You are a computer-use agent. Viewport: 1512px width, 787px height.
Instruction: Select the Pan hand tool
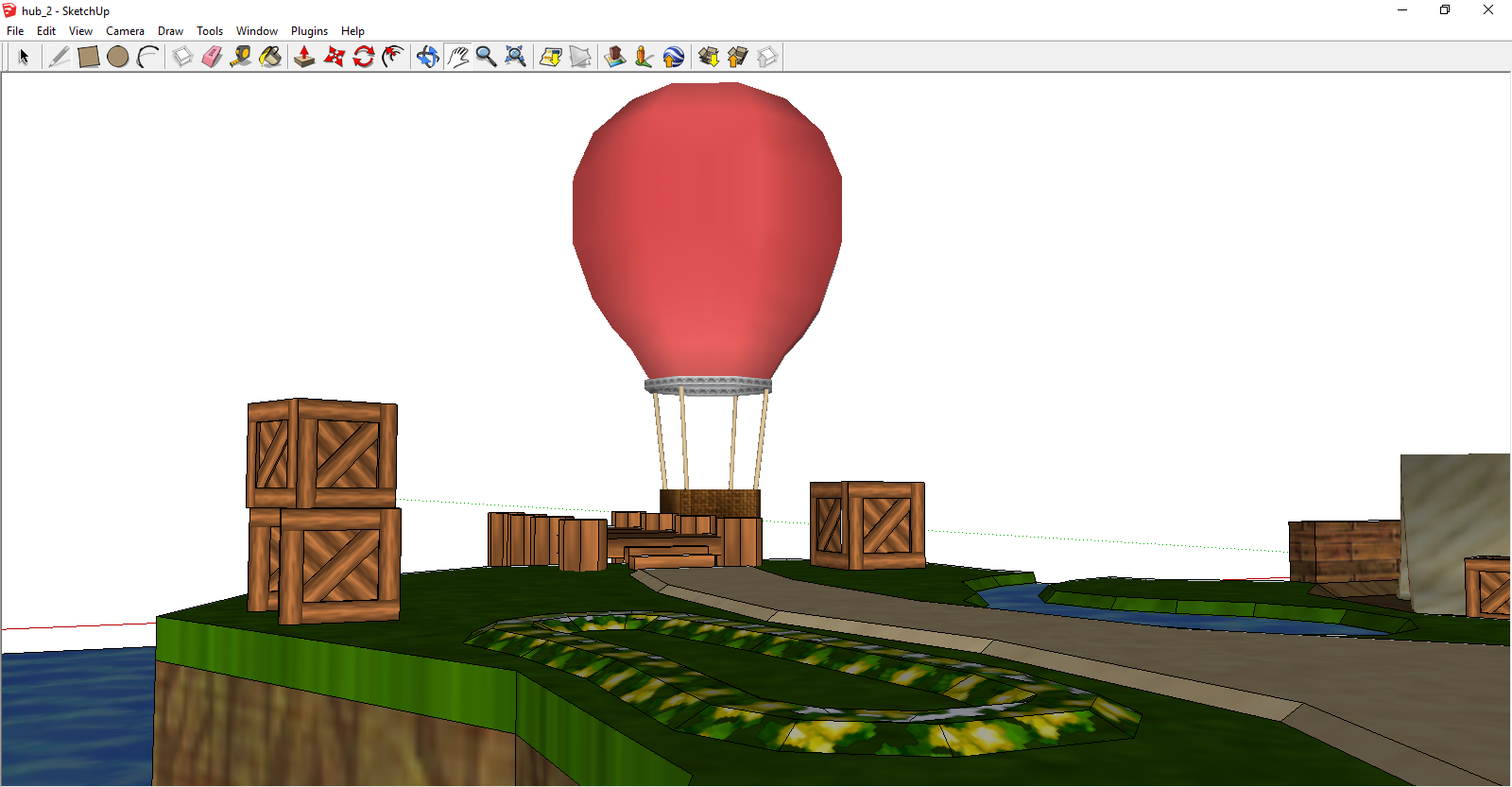[x=457, y=57]
